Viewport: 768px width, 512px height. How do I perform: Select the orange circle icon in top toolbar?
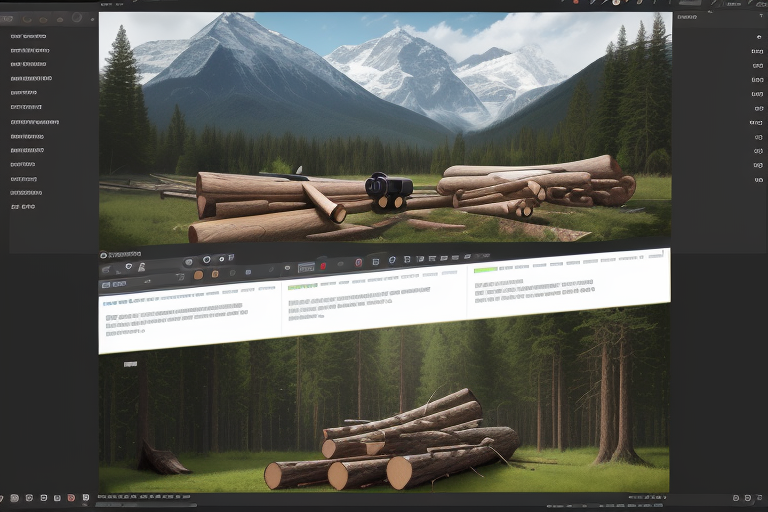click(615, 3)
